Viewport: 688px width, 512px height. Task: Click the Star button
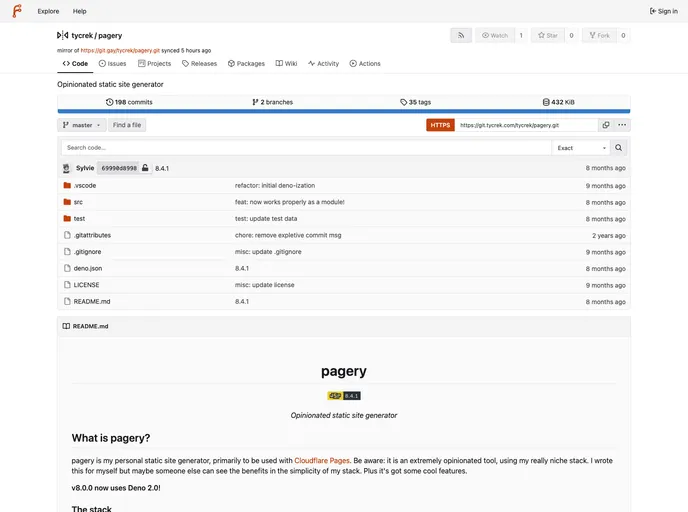click(x=548, y=36)
